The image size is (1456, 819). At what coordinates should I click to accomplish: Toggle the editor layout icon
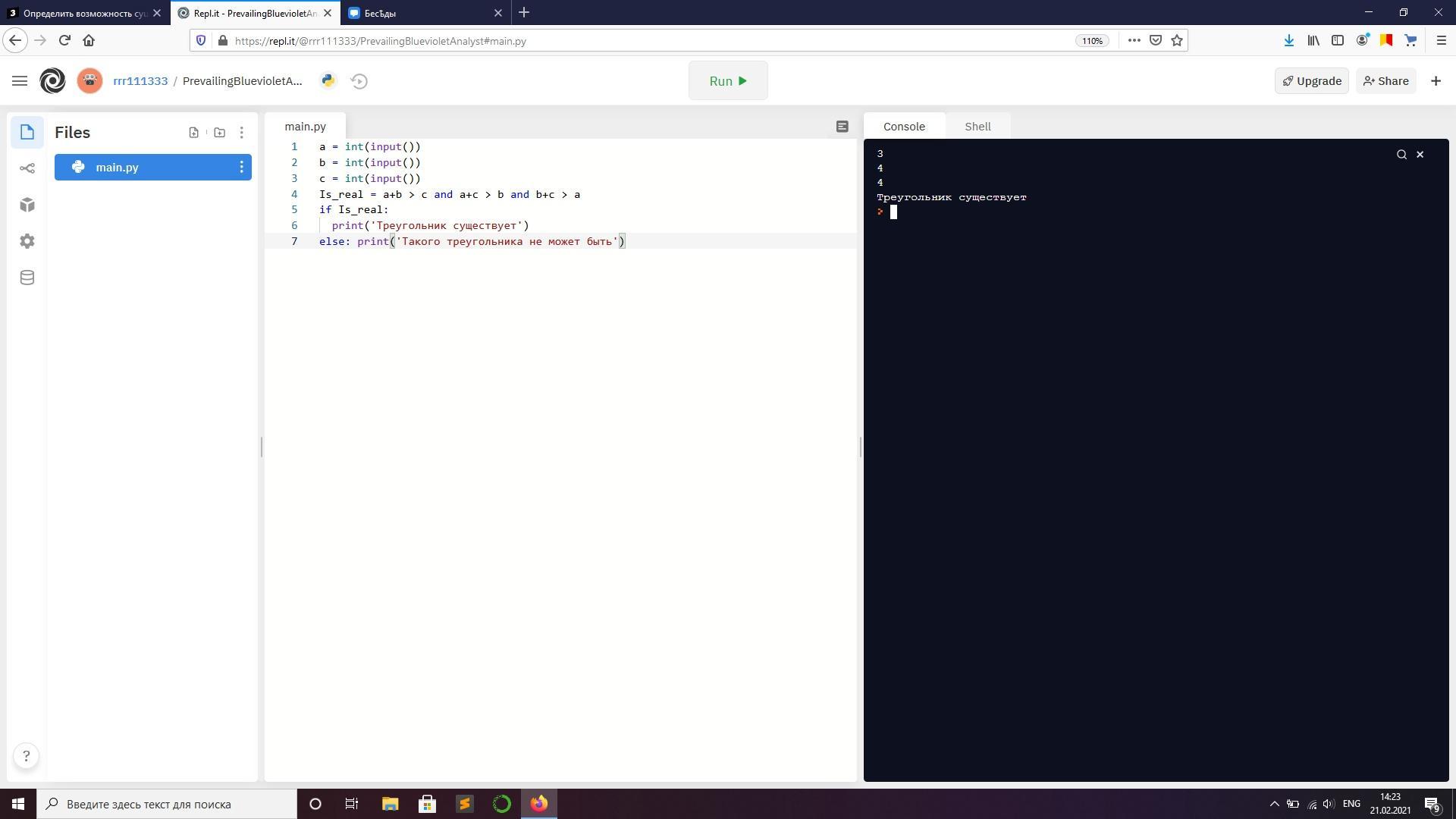pos(842,127)
